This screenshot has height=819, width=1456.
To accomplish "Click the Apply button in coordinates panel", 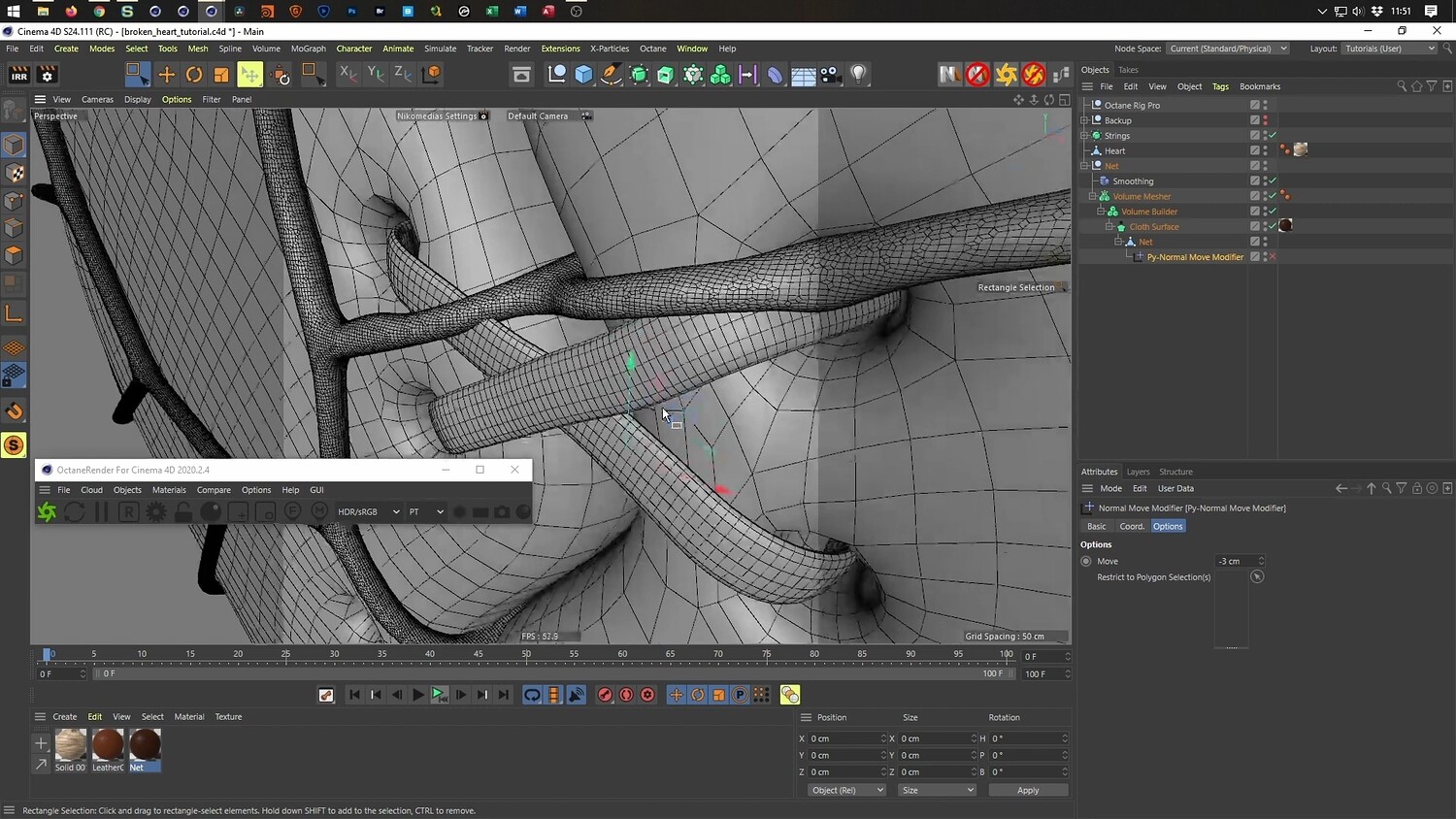I will [x=1028, y=790].
